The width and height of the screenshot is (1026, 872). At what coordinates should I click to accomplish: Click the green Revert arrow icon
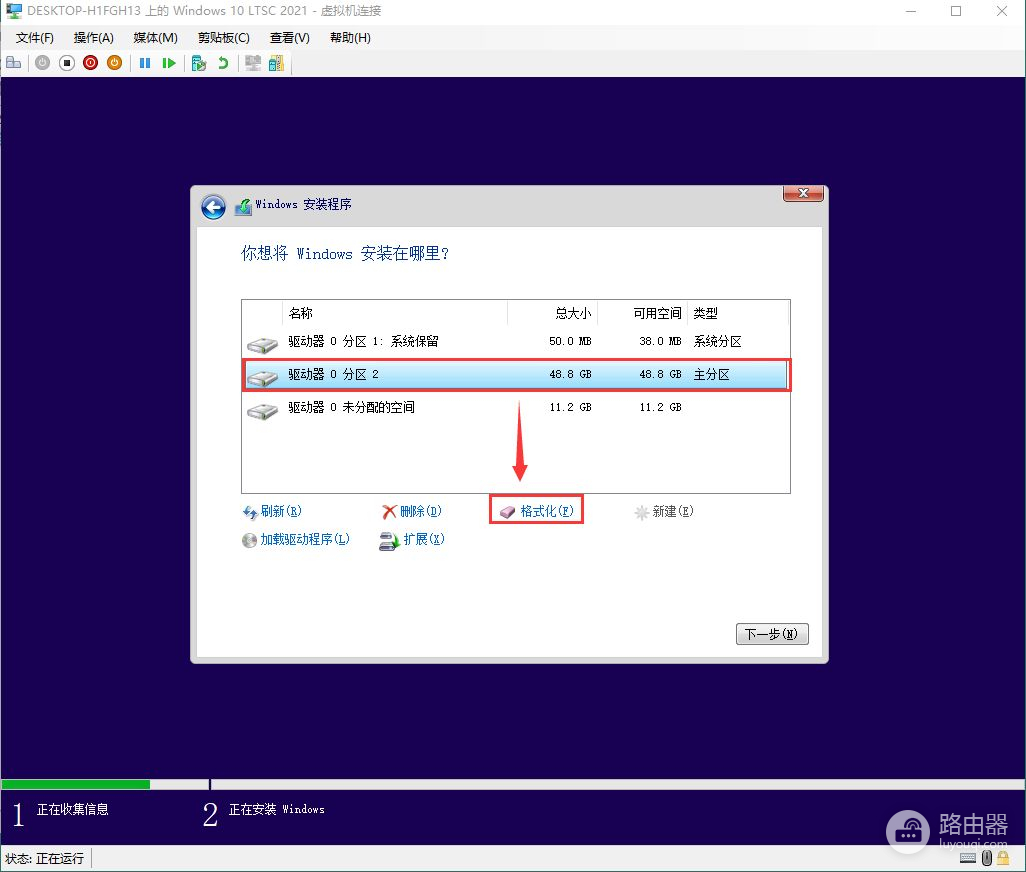click(x=223, y=63)
